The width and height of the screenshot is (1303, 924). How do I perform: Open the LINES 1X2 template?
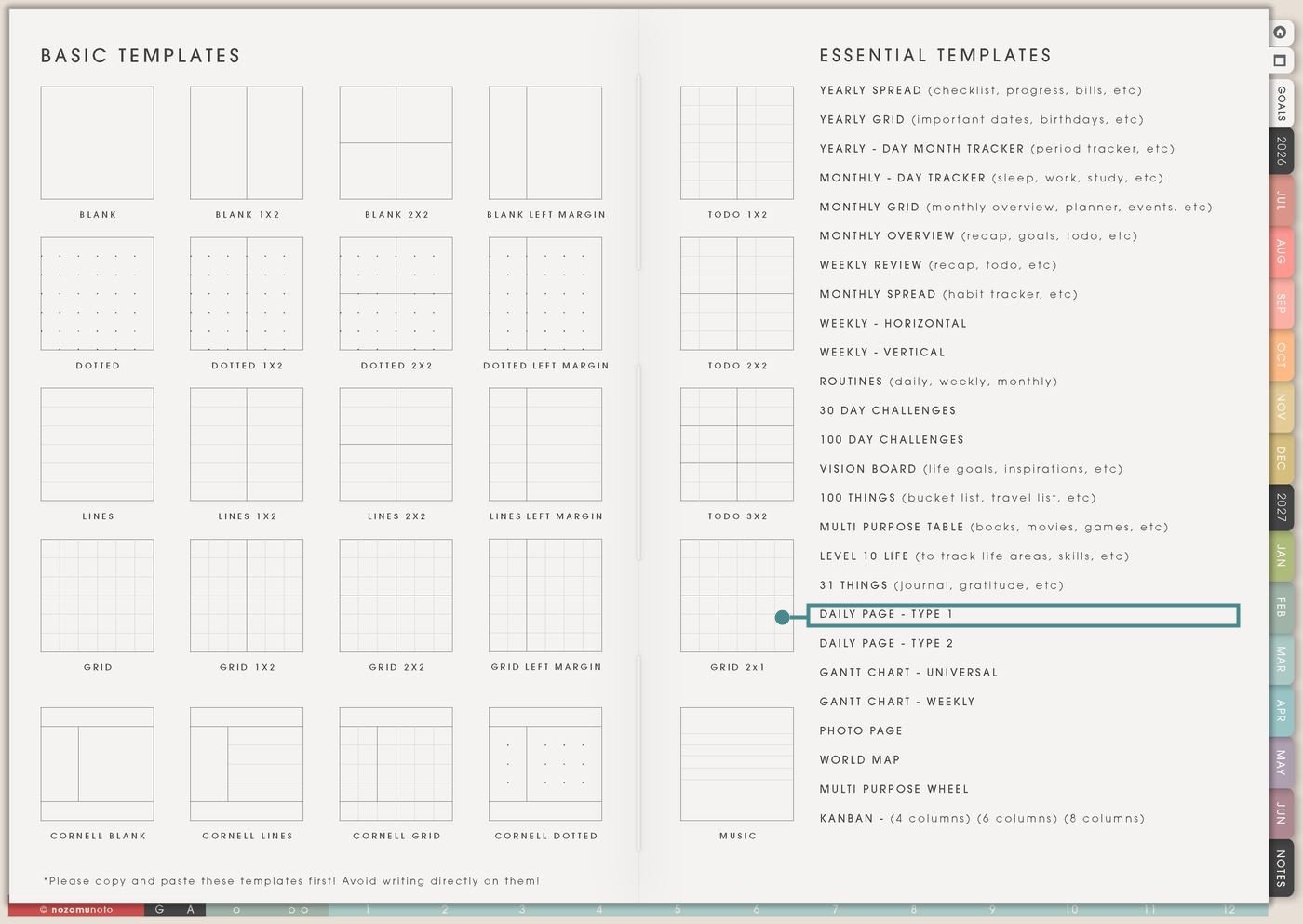point(247,445)
